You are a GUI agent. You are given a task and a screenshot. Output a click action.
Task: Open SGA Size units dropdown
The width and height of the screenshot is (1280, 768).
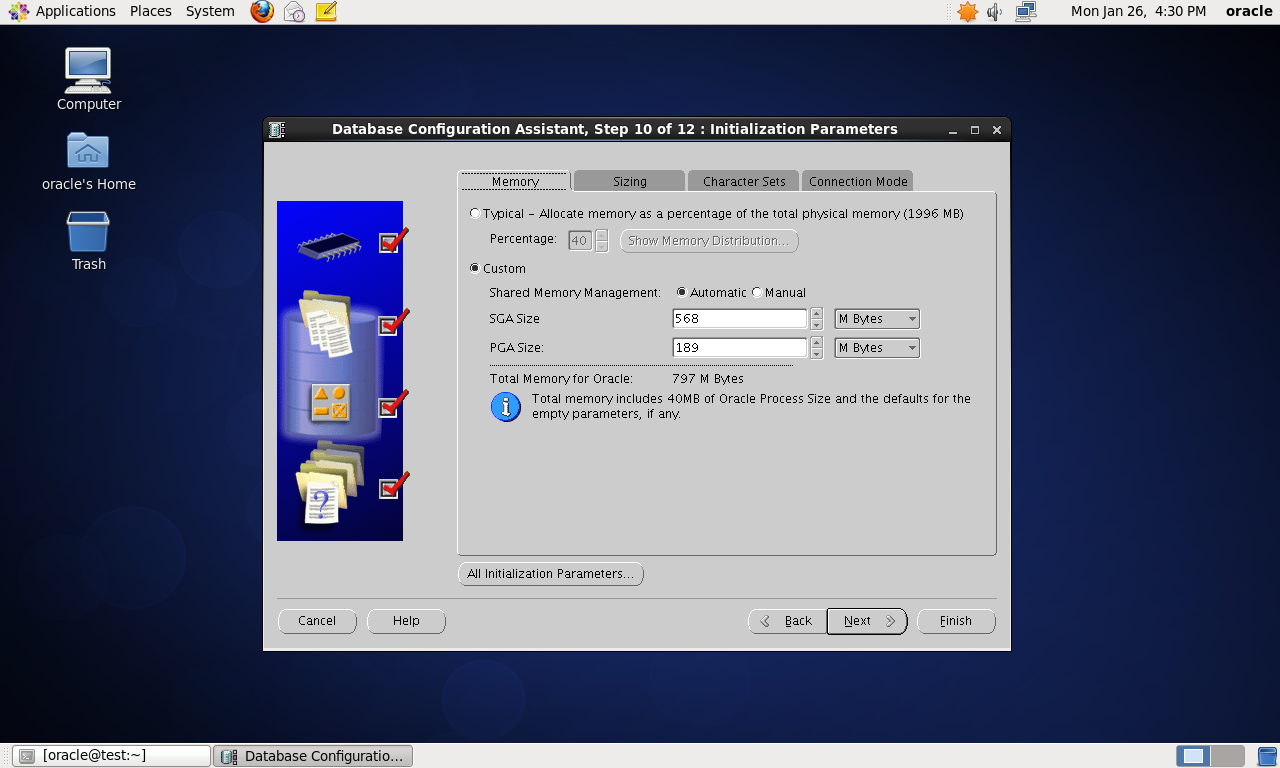click(x=877, y=319)
